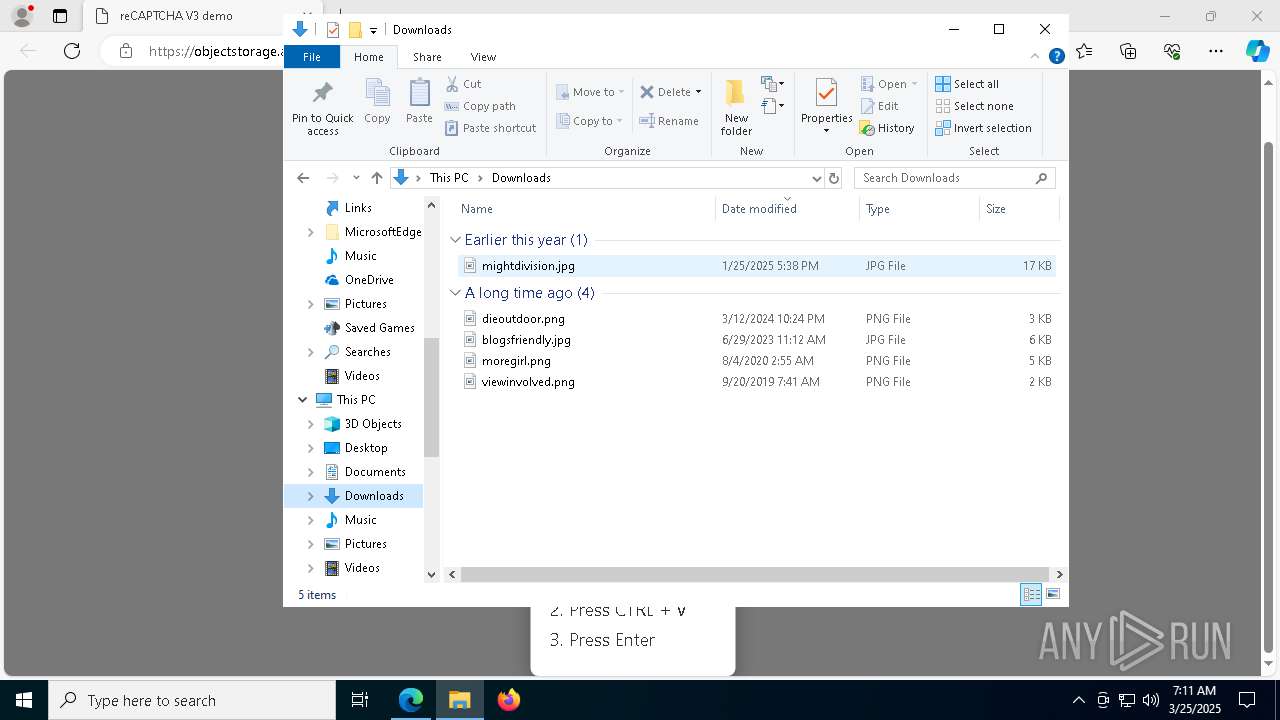This screenshot has height=720, width=1280.
Task: Create a New folder
Action: 736,108
